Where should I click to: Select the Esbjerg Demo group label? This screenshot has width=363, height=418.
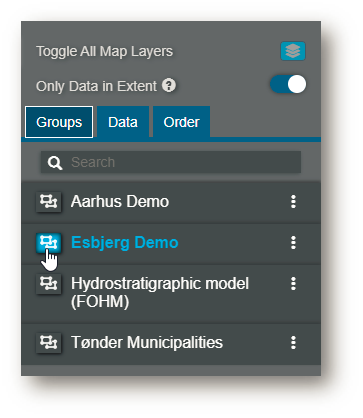tap(125, 243)
